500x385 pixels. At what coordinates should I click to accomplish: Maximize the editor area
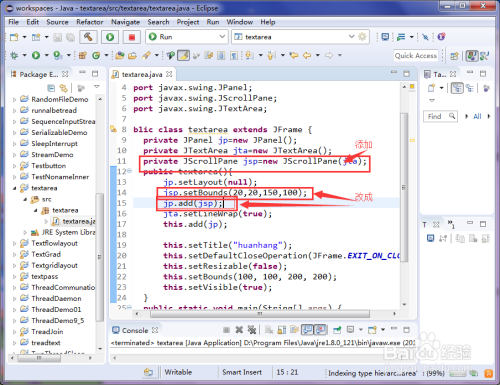(x=406, y=74)
